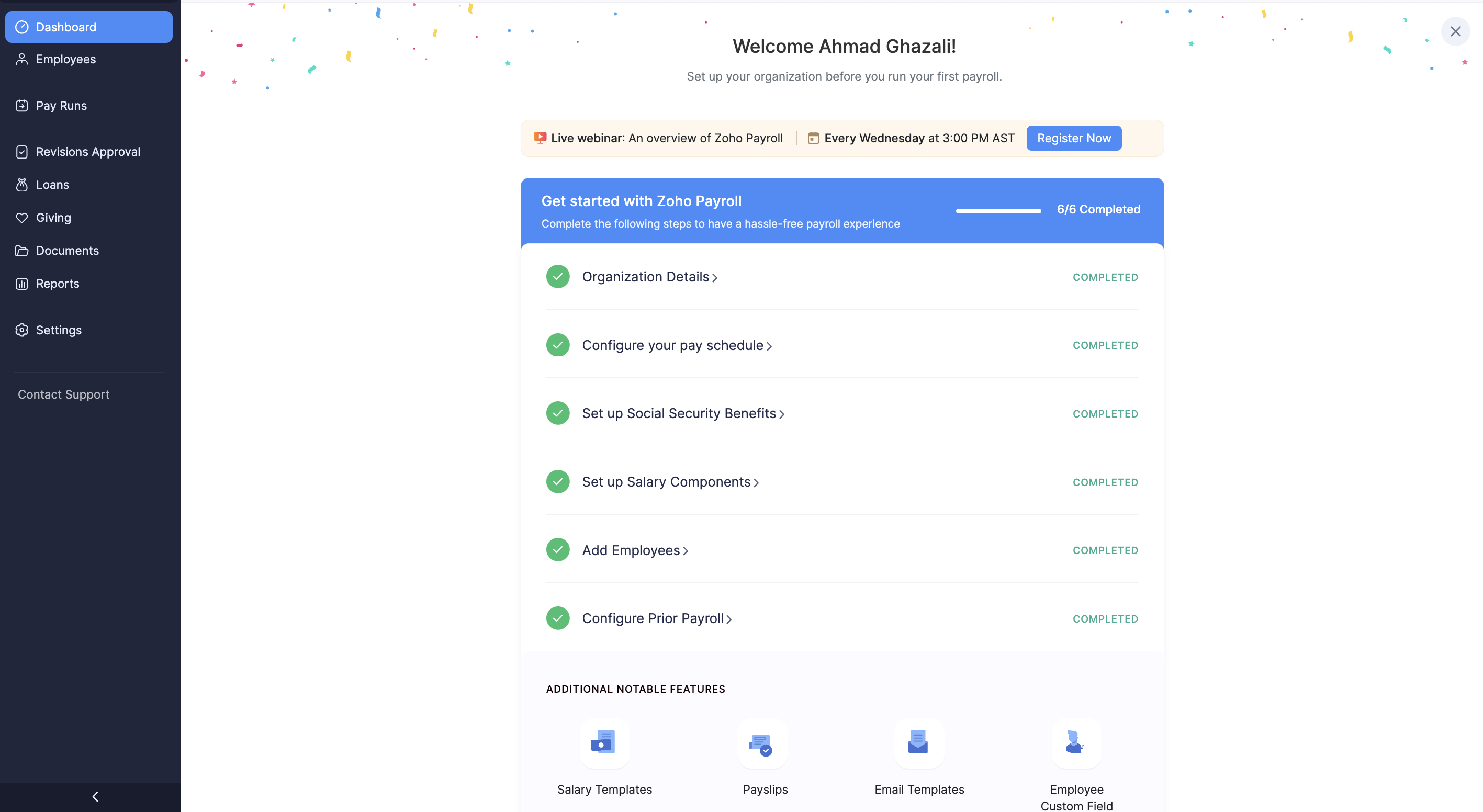Click the green checkmark beside Organization Details
The width and height of the screenshot is (1483, 812).
[x=557, y=277]
